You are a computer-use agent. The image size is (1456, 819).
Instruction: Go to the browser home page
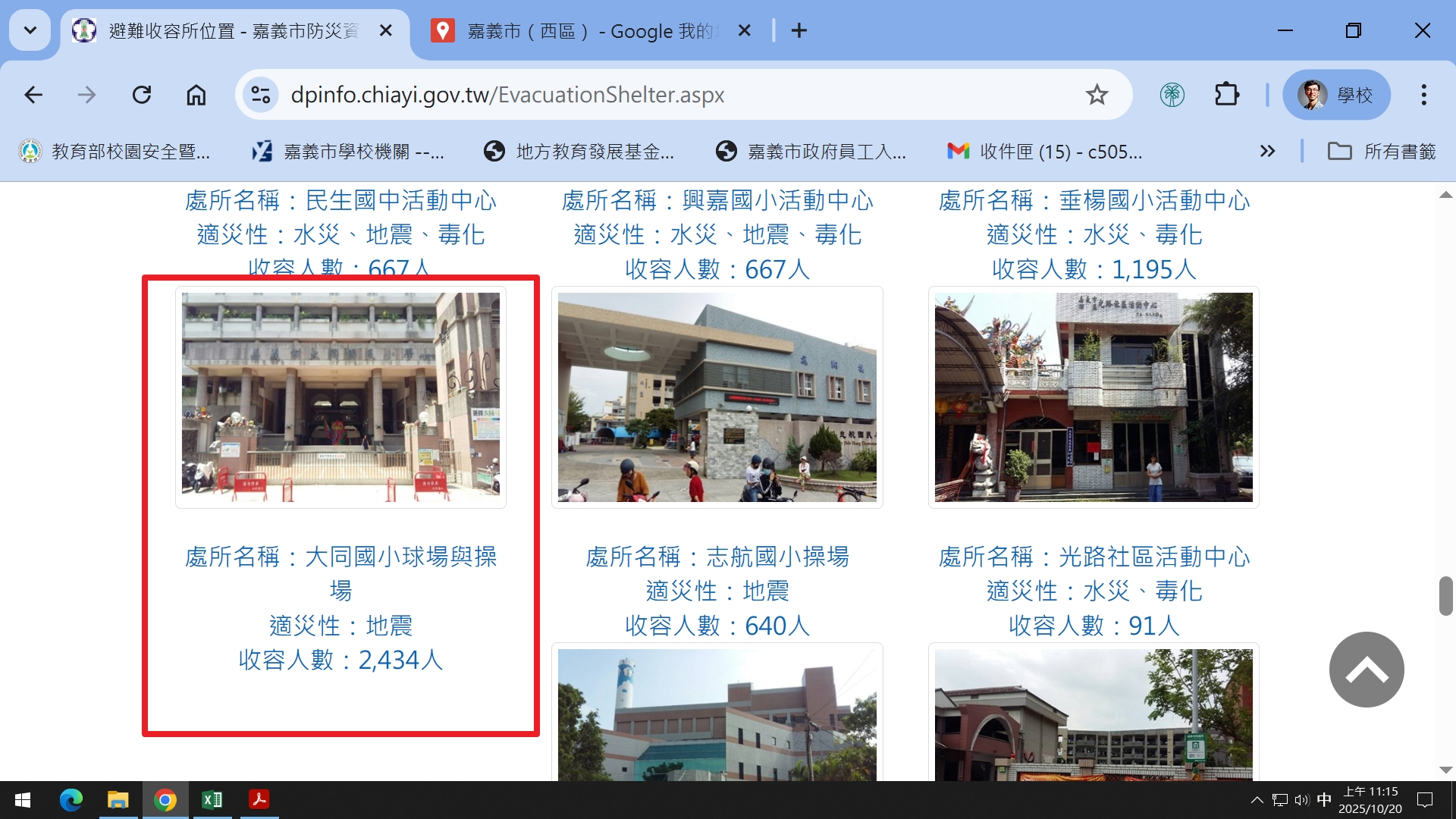196,95
